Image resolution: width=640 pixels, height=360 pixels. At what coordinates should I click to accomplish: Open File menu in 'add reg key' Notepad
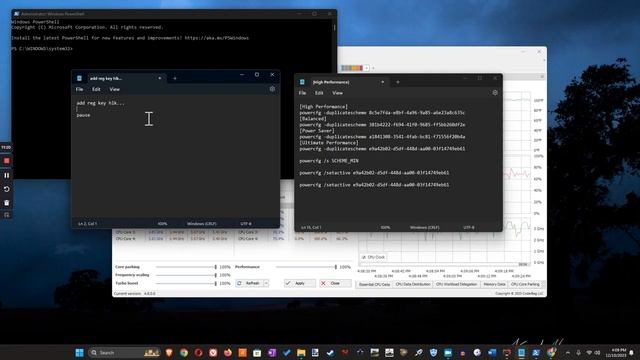pos(79,89)
